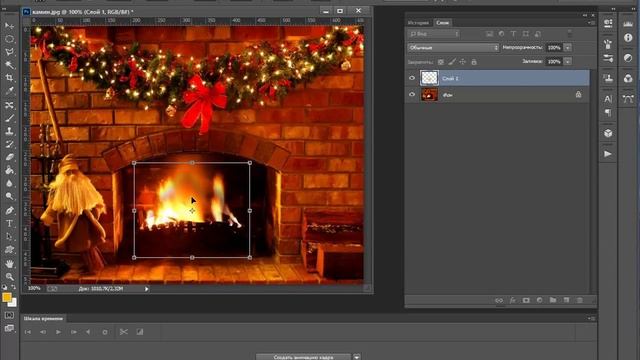Image resolution: width=640 pixels, height=360 pixels.
Task: Open the Clone Source panel icon
Action: [608, 78]
